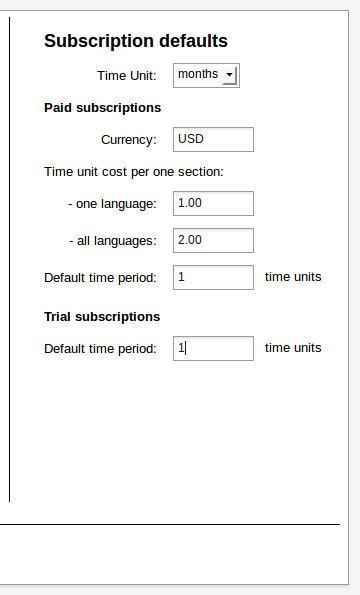Click the Default time period label under Paid subscriptions
The height and width of the screenshot is (595, 360).
point(100,278)
